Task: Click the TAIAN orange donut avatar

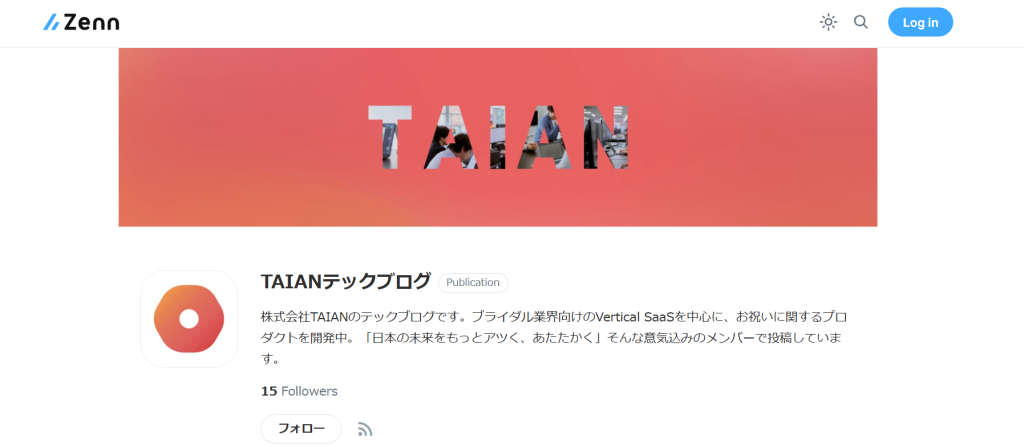Action: 189,319
